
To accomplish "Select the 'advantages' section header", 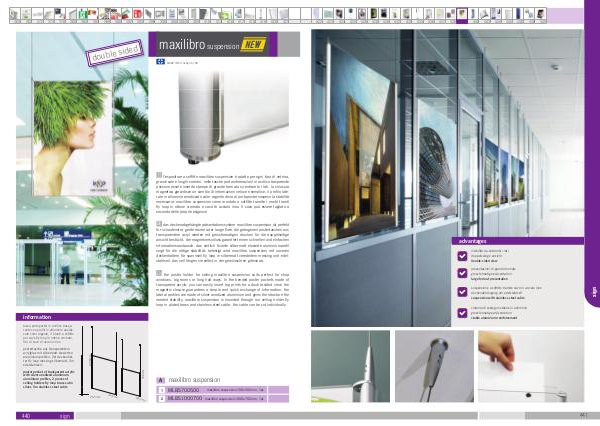I will [518, 241].
